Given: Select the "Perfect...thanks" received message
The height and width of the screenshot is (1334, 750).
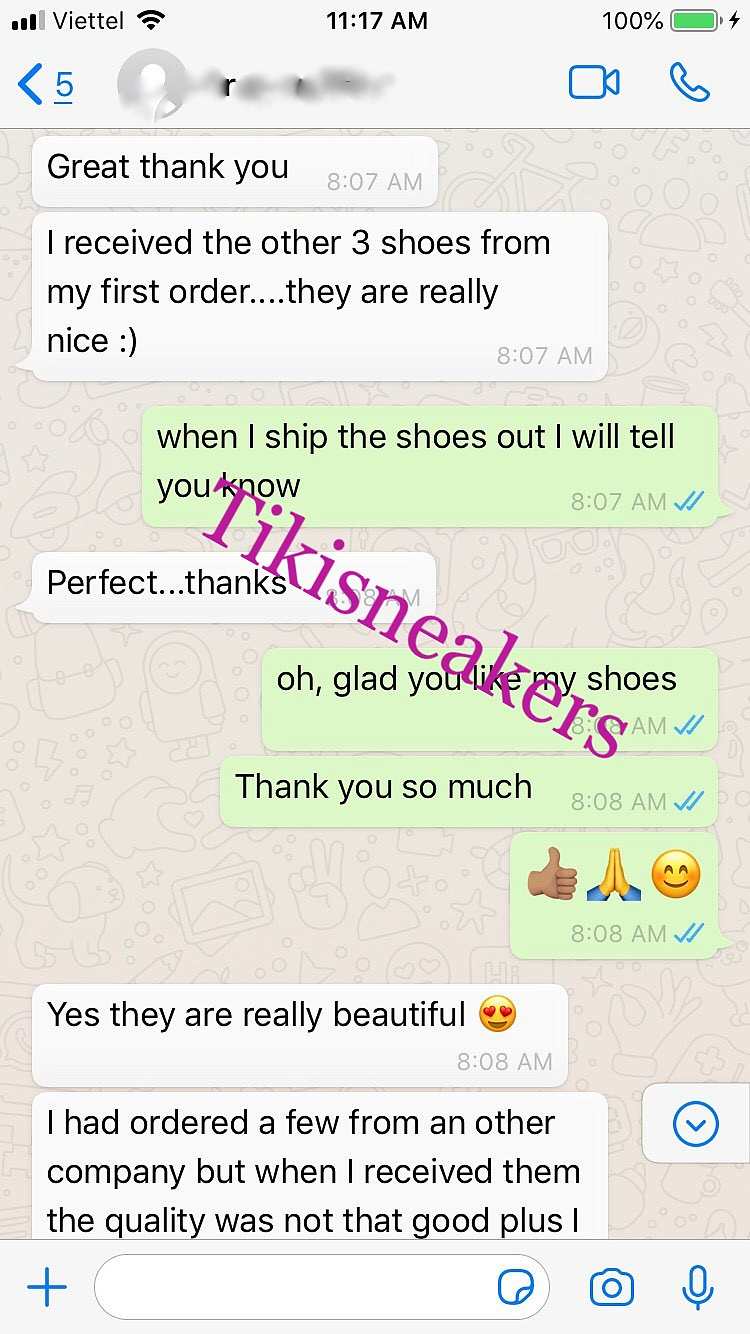Looking at the screenshot, I should [x=234, y=588].
